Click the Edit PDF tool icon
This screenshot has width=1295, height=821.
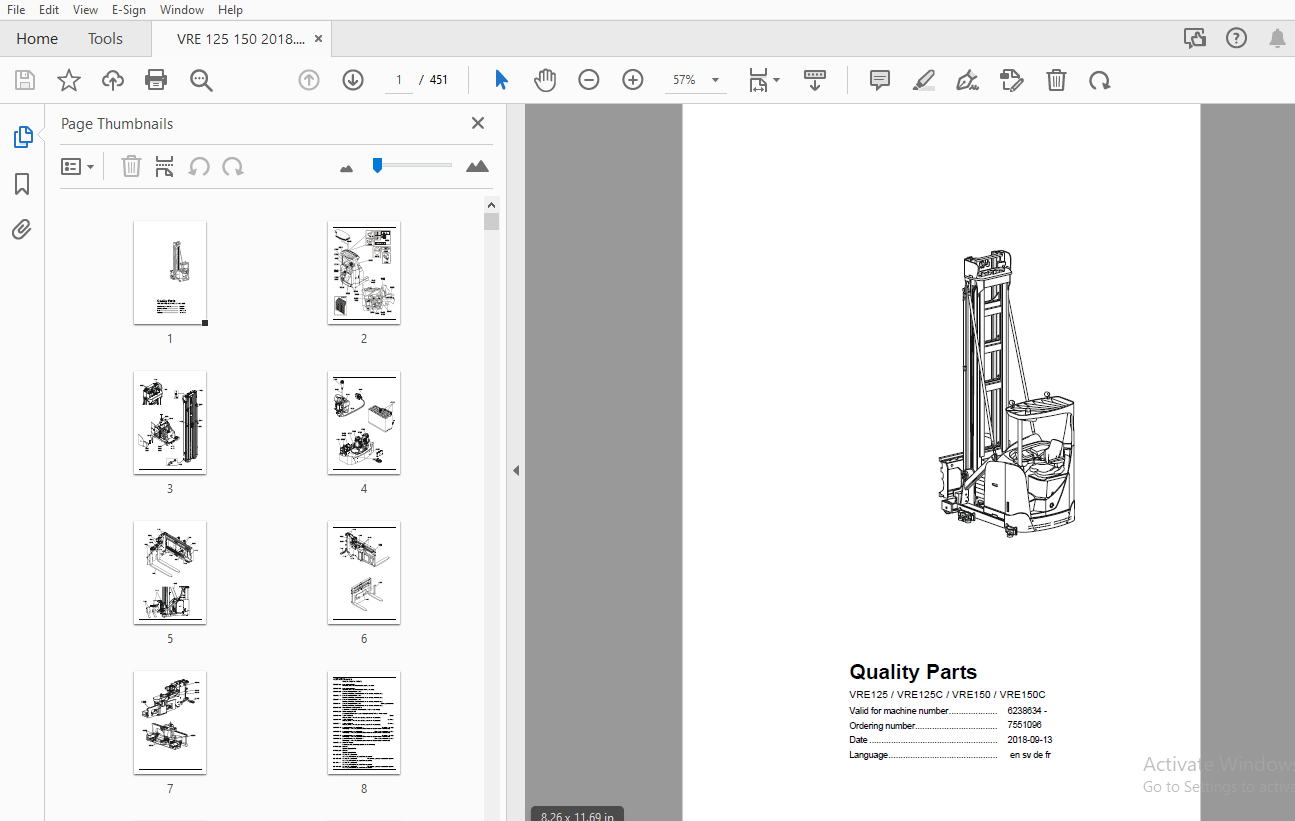[1012, 80]
